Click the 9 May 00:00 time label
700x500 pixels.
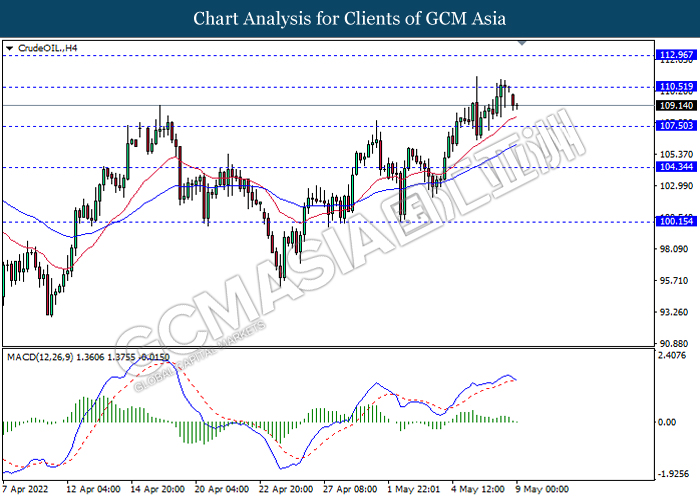click(x=542, y=489)
